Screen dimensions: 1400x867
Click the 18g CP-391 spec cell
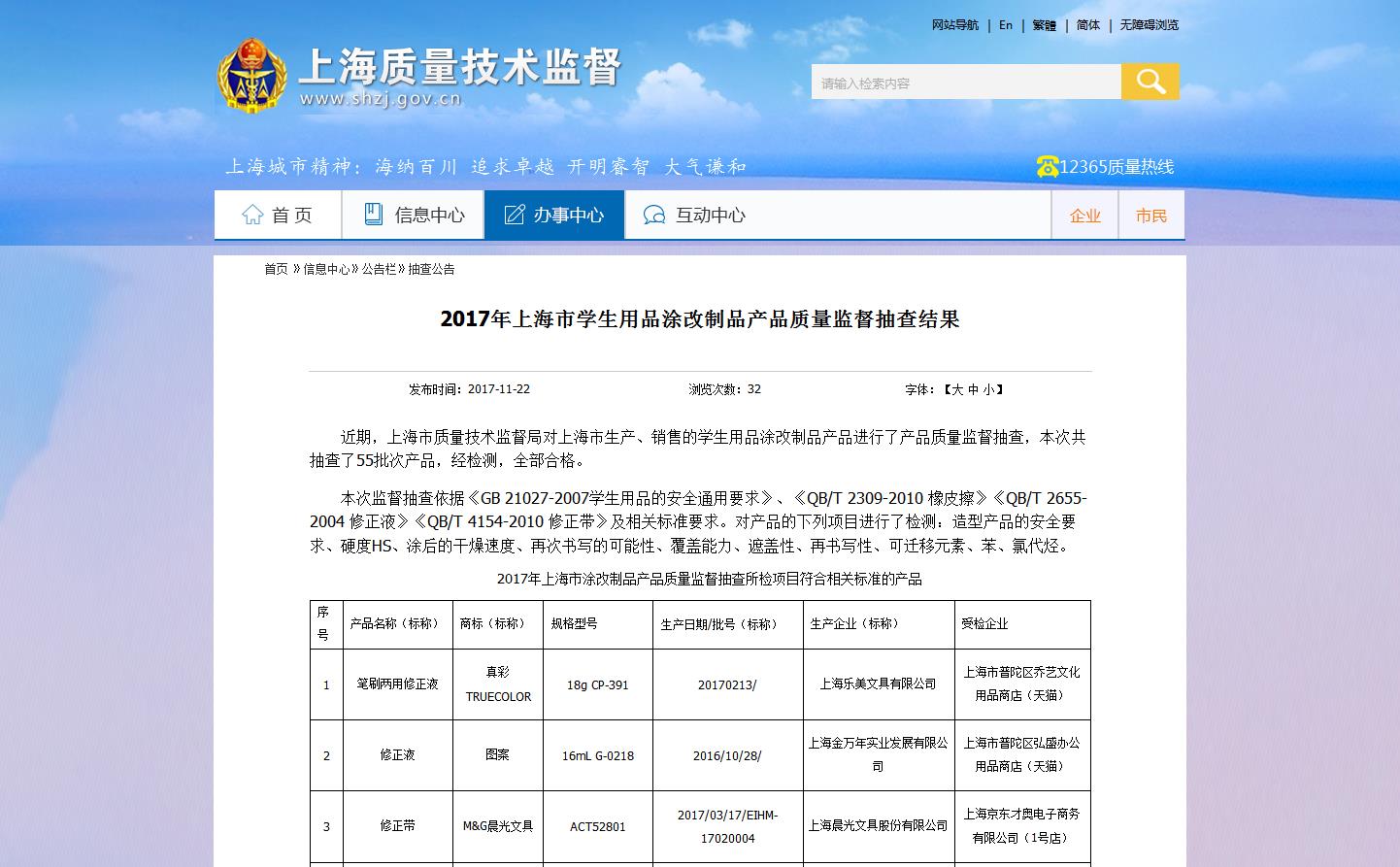click(x=597, y=684)
